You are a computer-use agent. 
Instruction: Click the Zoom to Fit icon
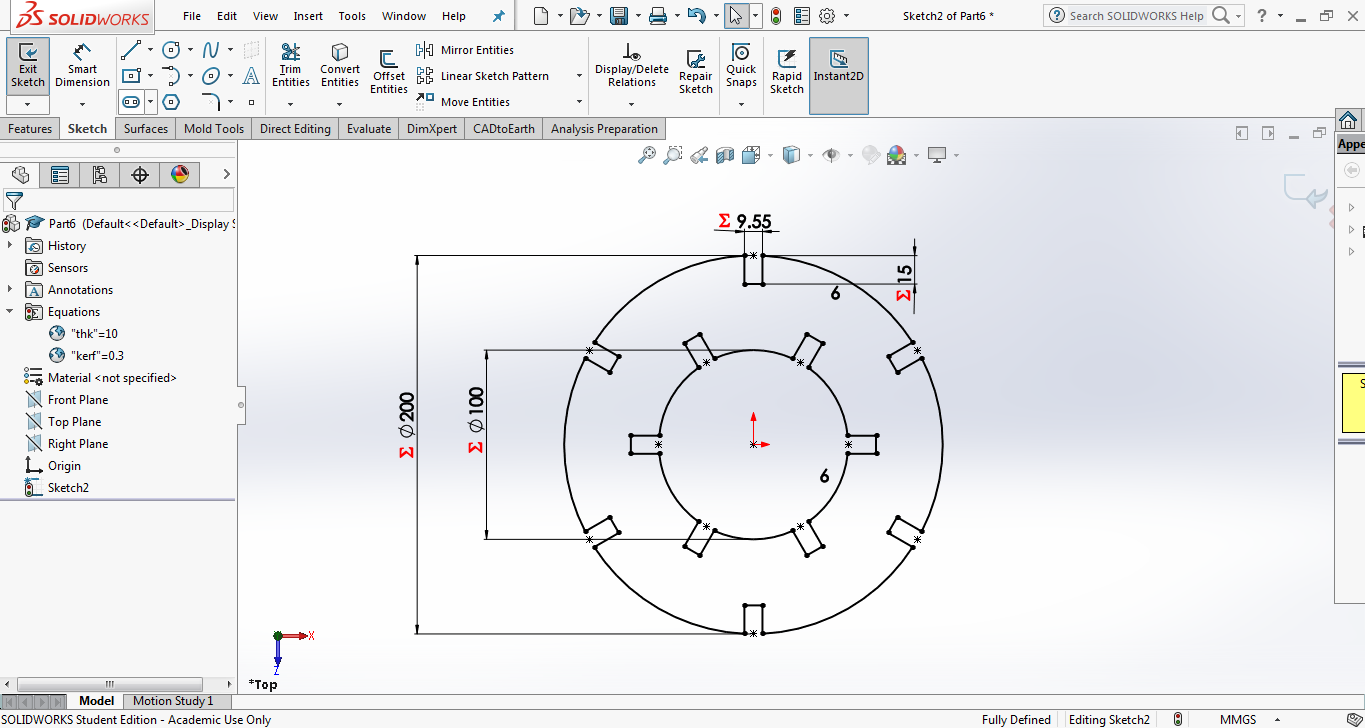coord(647,155)
